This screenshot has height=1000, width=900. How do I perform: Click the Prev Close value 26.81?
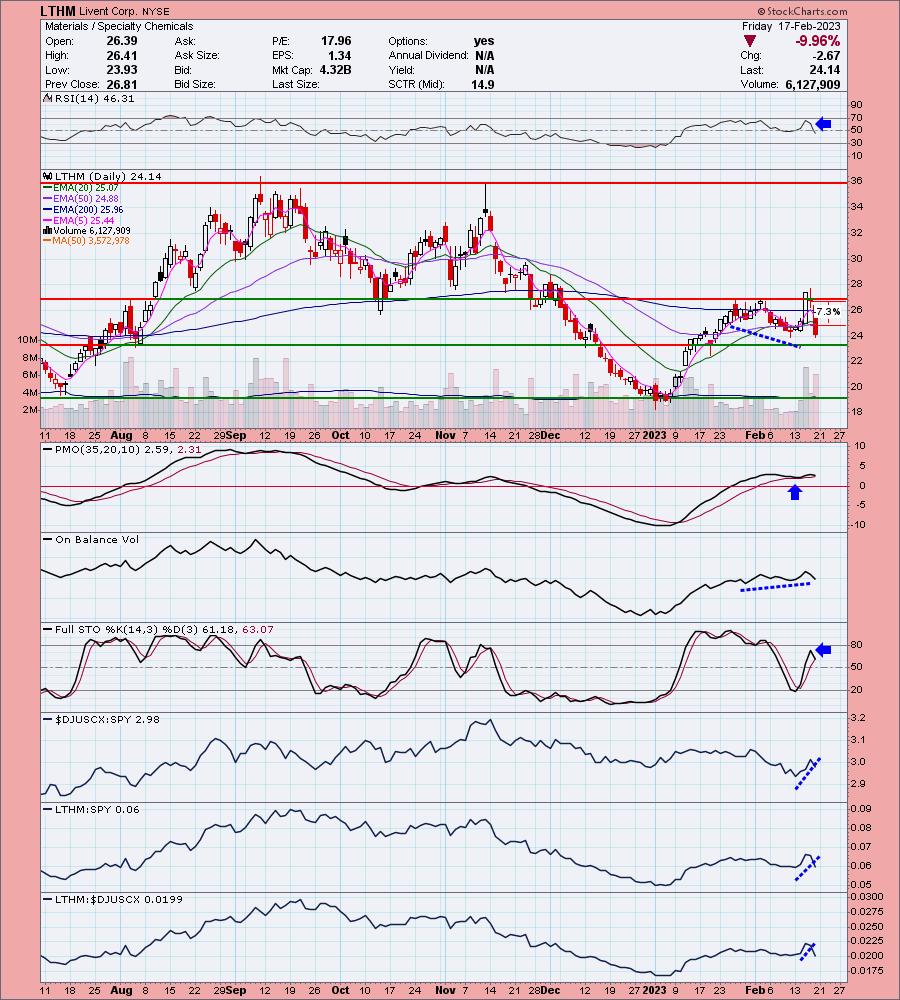(x=122, y=84)
